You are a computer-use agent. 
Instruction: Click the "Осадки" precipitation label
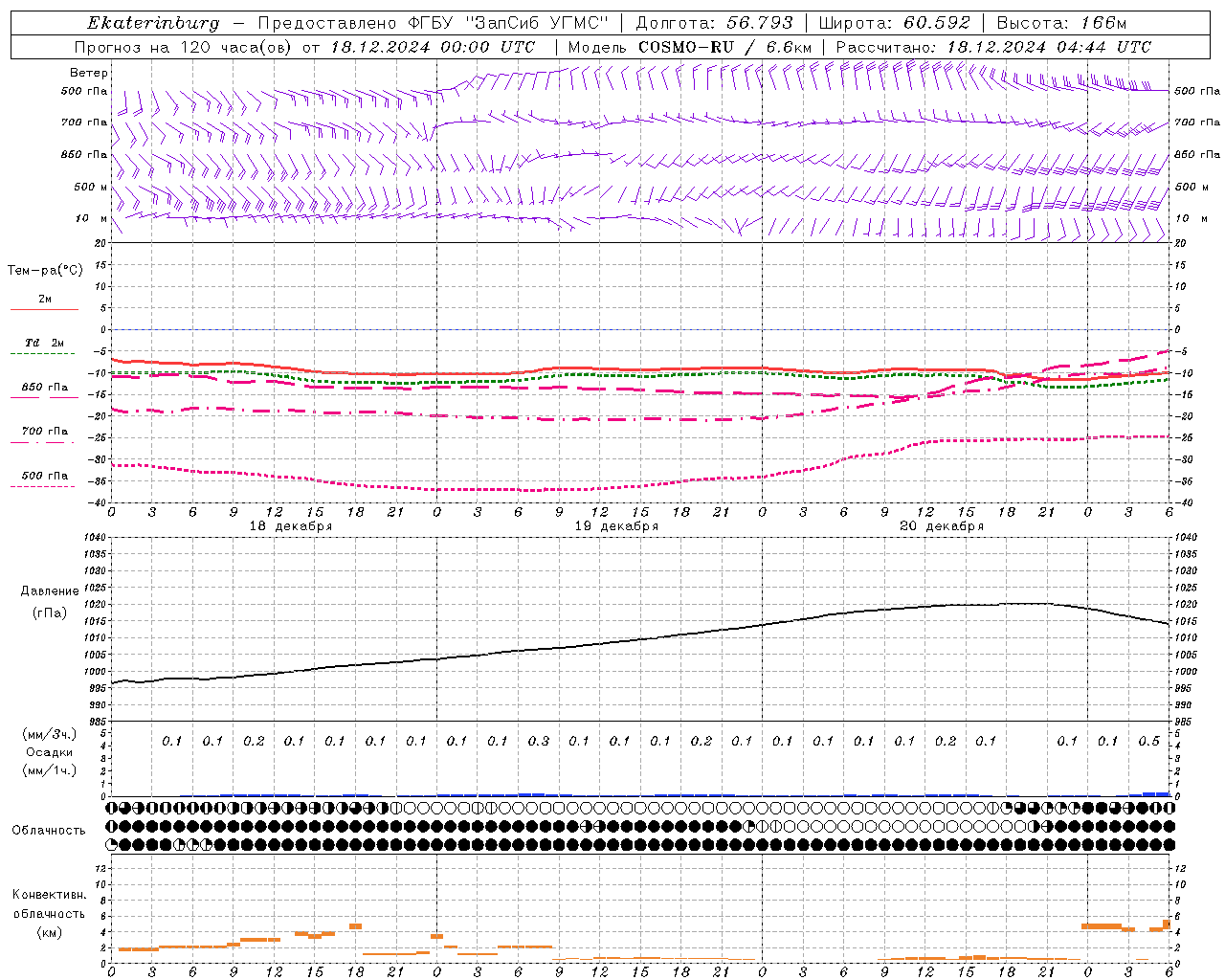coord(49,752)
